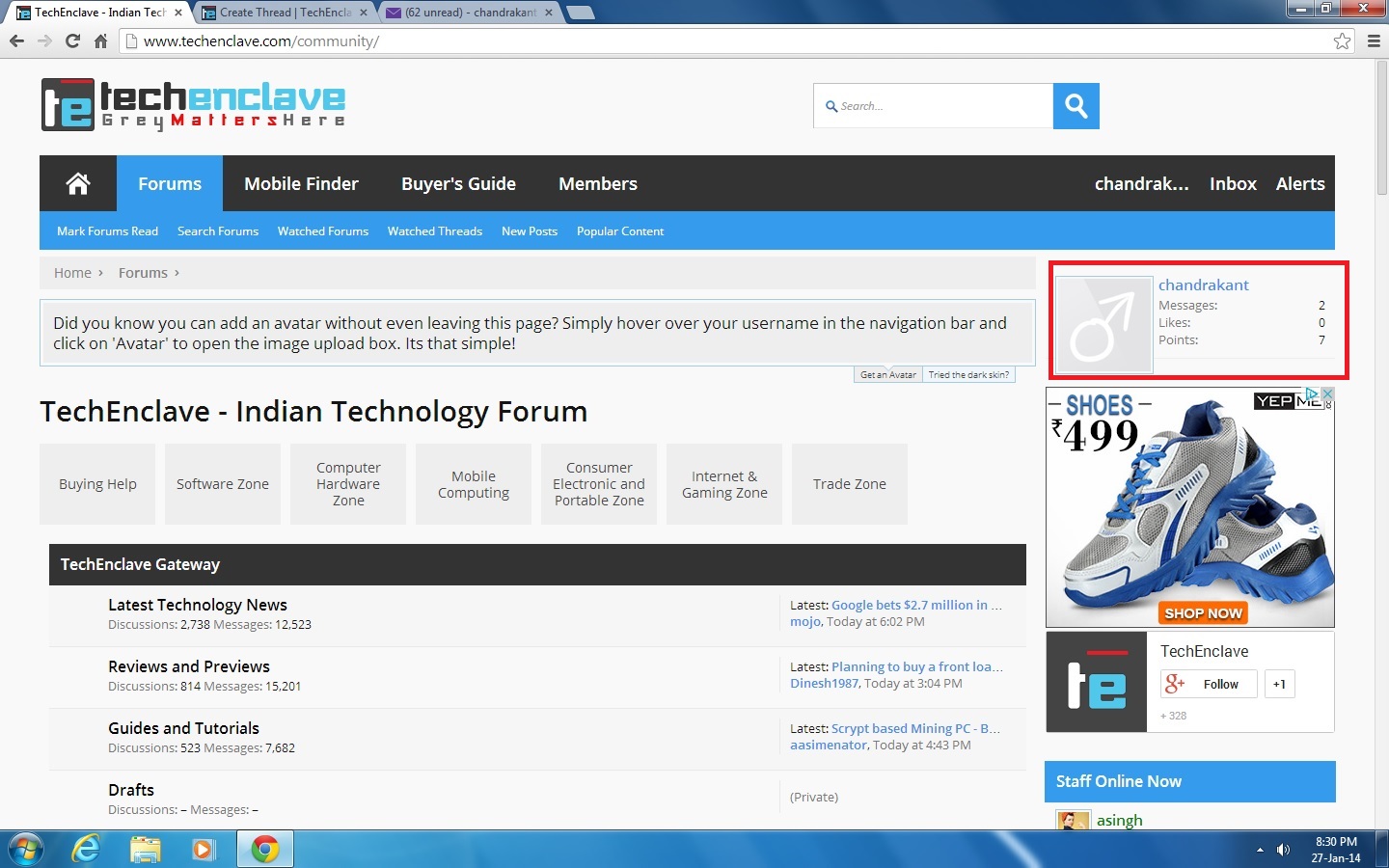1389x868 pixels.
Task: Switch to the Create Thread browser tab
Action: [x=286, y=13]
